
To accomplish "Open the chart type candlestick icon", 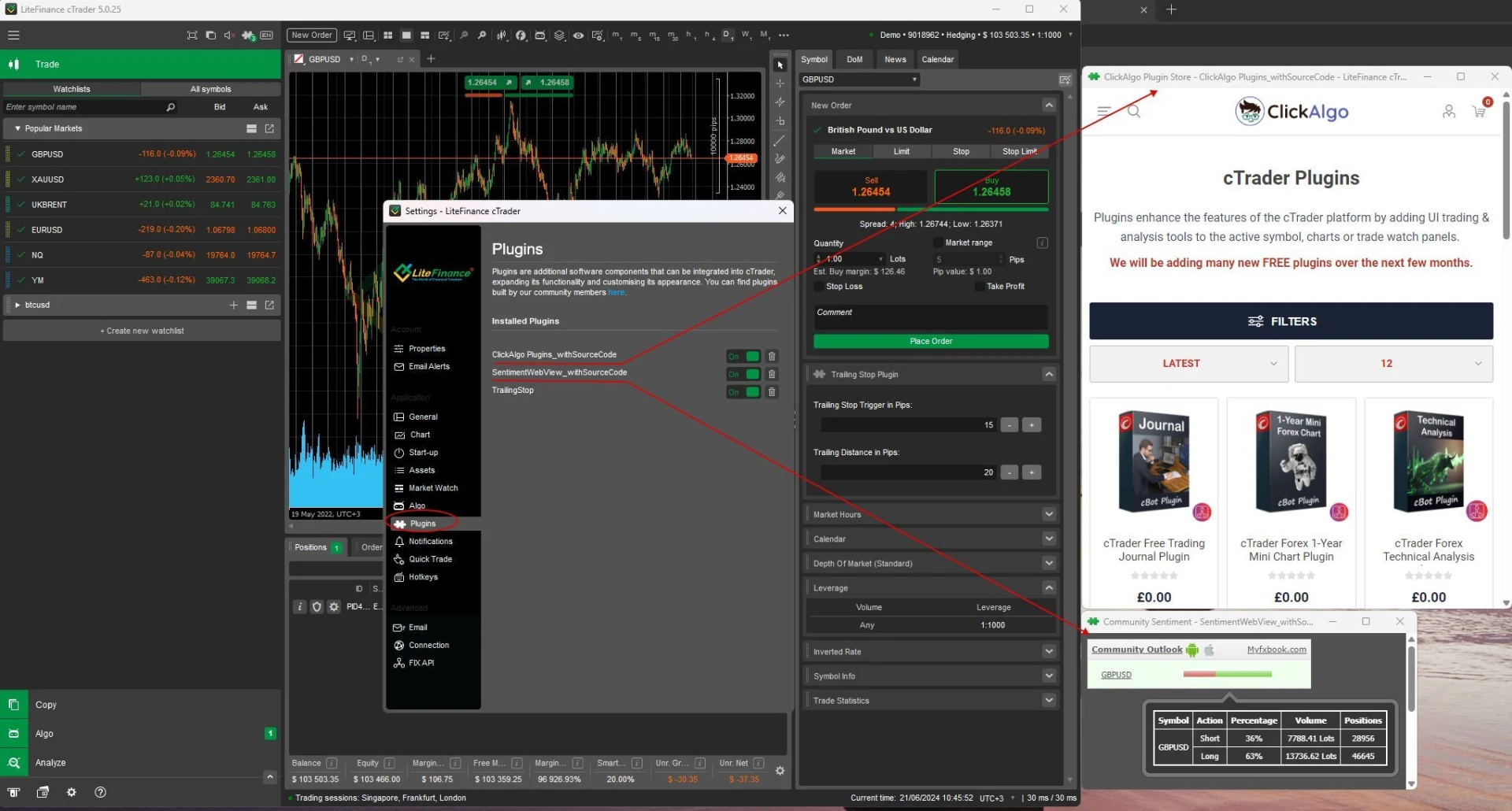I will click(502, 35).
